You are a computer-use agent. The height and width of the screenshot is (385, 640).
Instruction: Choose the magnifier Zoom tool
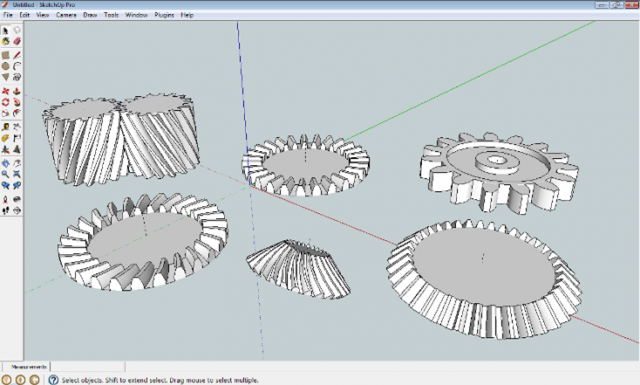tap(5, 174)
